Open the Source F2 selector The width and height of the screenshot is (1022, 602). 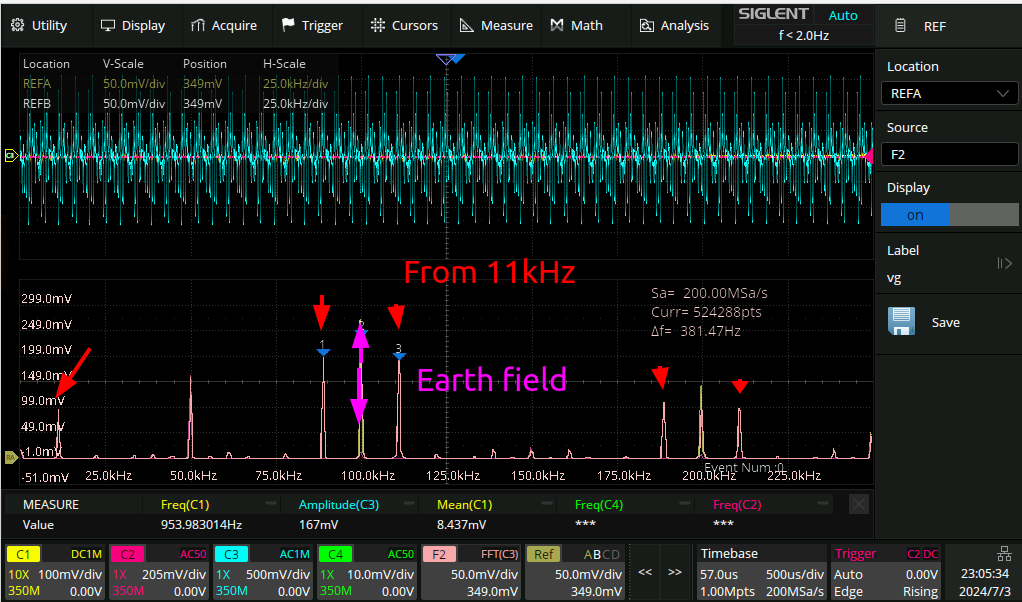pos(948,155)
